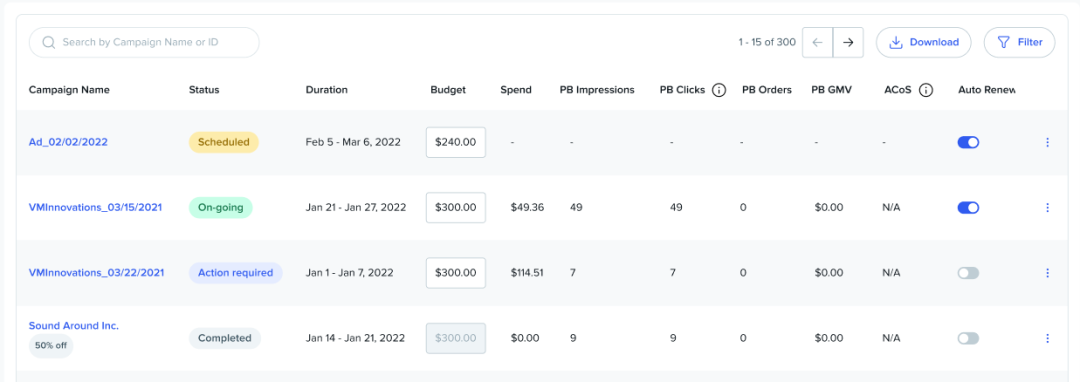Open the PB Clicks info icon

(718, 90)
